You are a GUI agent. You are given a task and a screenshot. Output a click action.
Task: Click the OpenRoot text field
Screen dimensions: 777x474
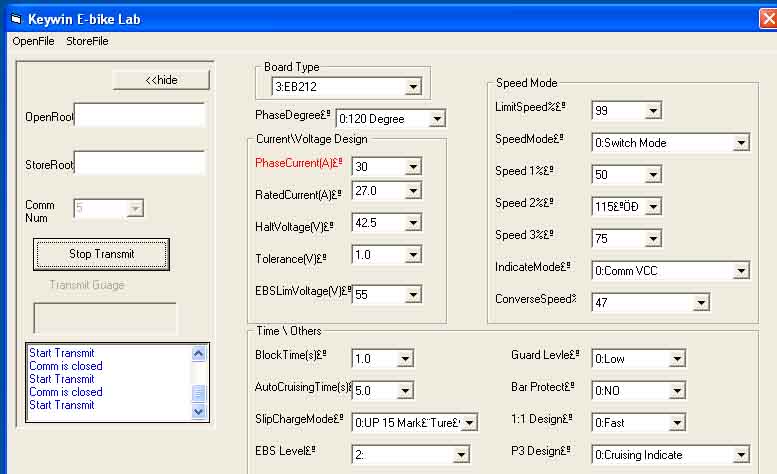coord(140,116)
